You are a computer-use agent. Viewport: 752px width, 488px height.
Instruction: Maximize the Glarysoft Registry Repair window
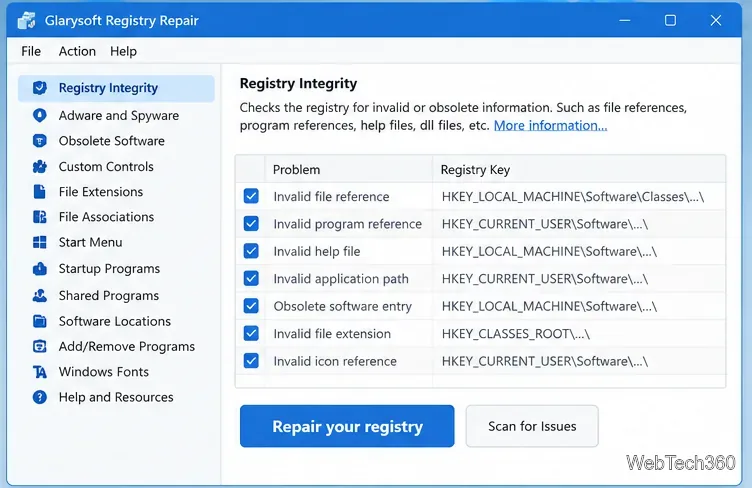point(670,21)
